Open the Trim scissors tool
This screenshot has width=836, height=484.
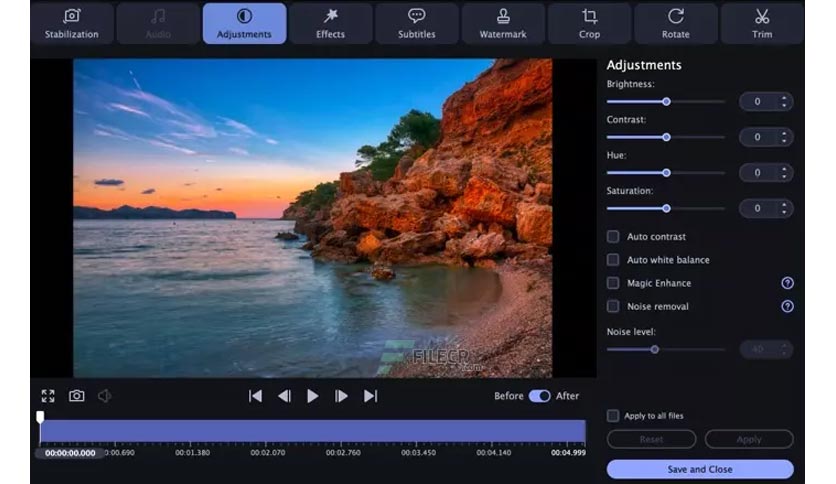(762, 24)
